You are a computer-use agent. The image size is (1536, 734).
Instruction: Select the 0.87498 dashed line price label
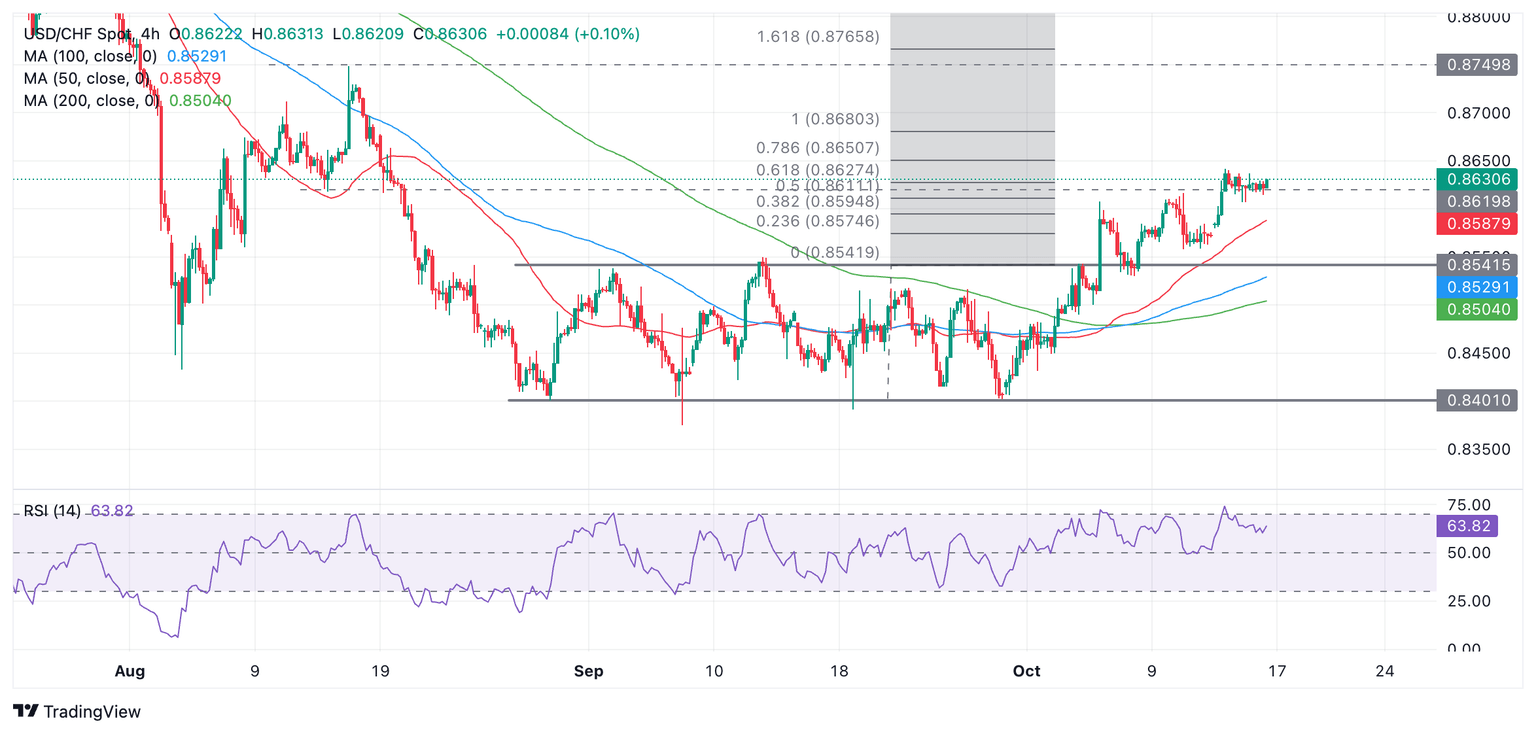click(x=1477, y=65)
